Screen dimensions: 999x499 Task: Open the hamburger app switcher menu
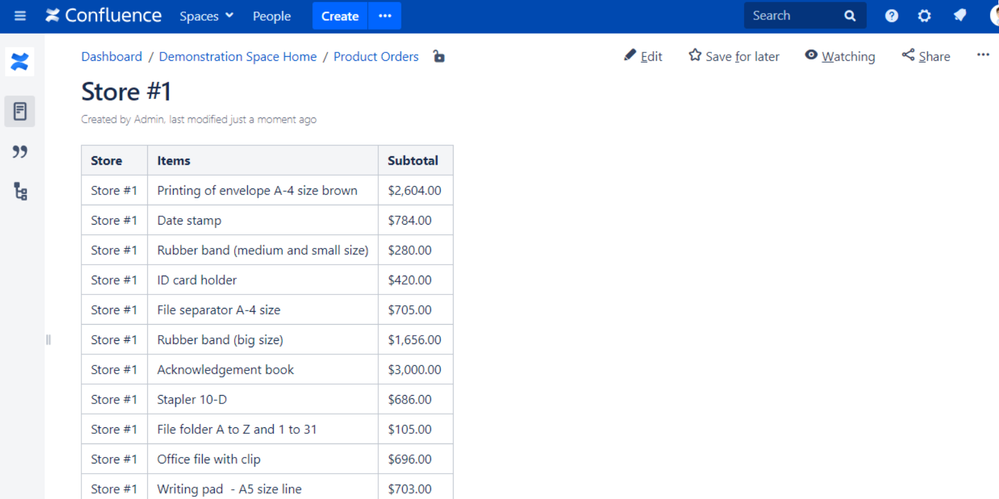(20, 16)
